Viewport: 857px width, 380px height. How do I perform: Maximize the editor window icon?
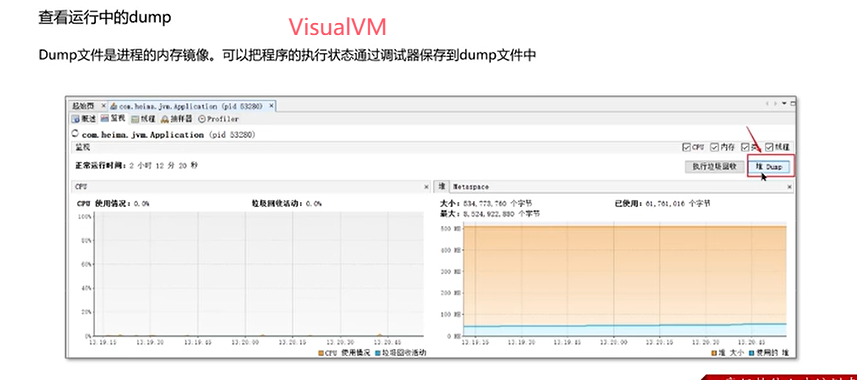point(793,103)
